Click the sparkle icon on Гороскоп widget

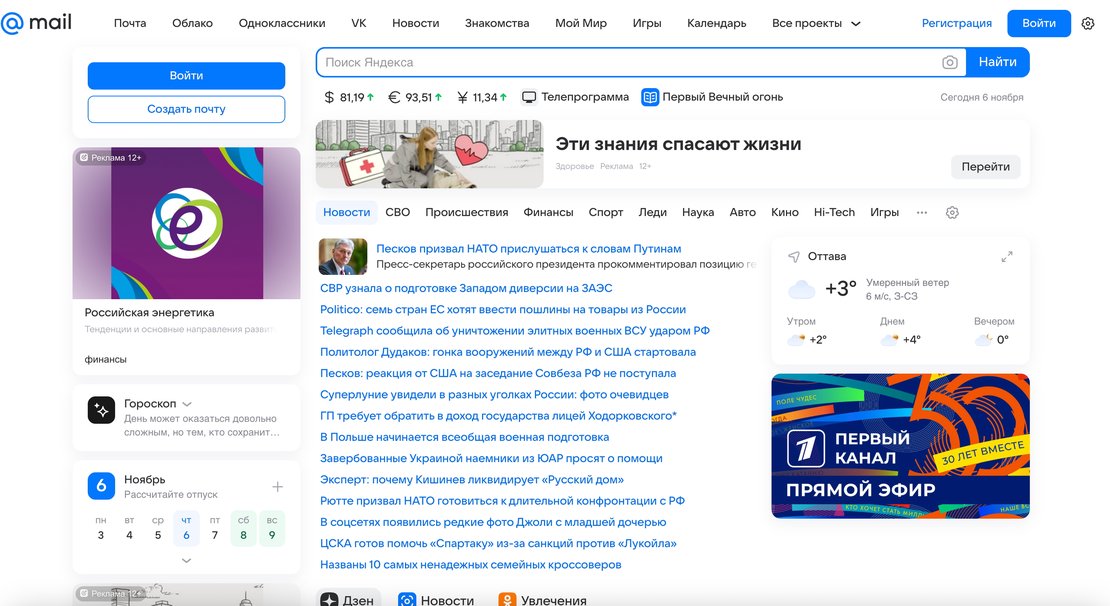coord(101,409)
